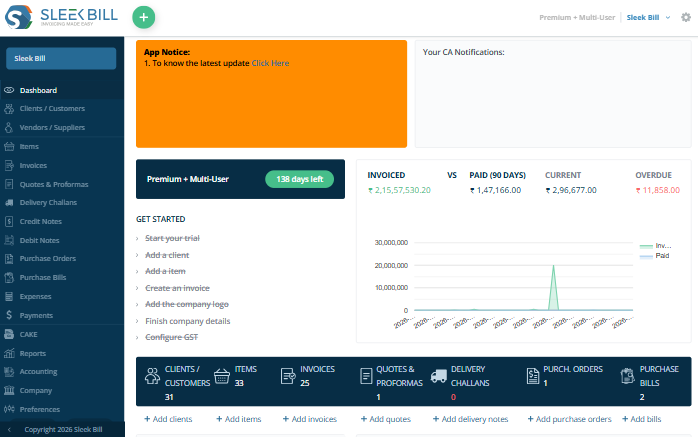The height and width of the screenshot is (437, 698).
Task: Expand the Start your trial chevron
Action: coord(137,239)
